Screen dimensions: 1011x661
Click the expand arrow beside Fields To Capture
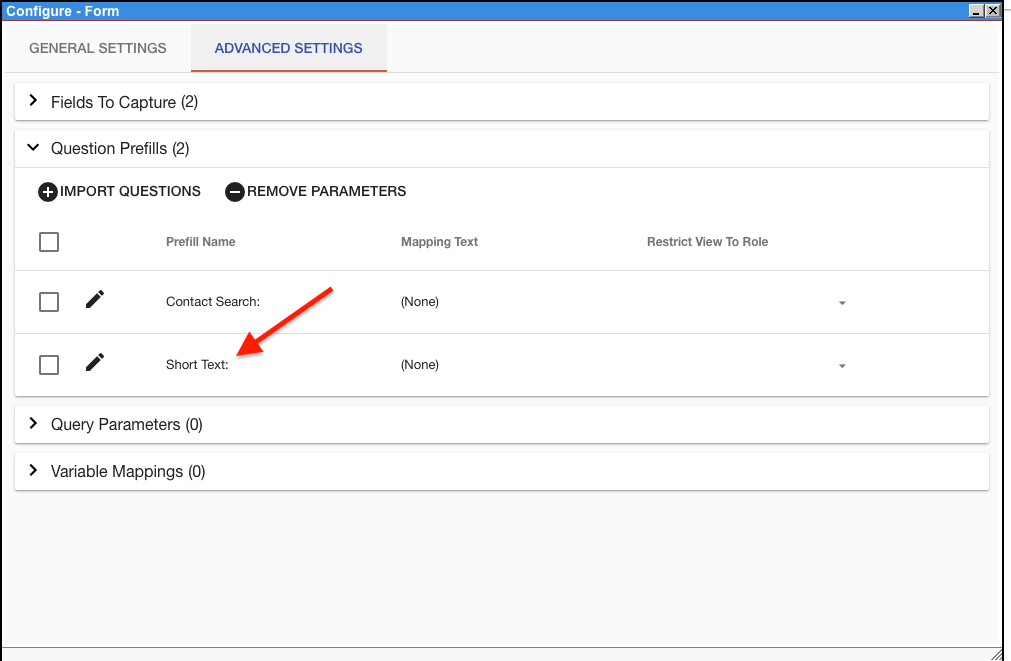(33, 101)
